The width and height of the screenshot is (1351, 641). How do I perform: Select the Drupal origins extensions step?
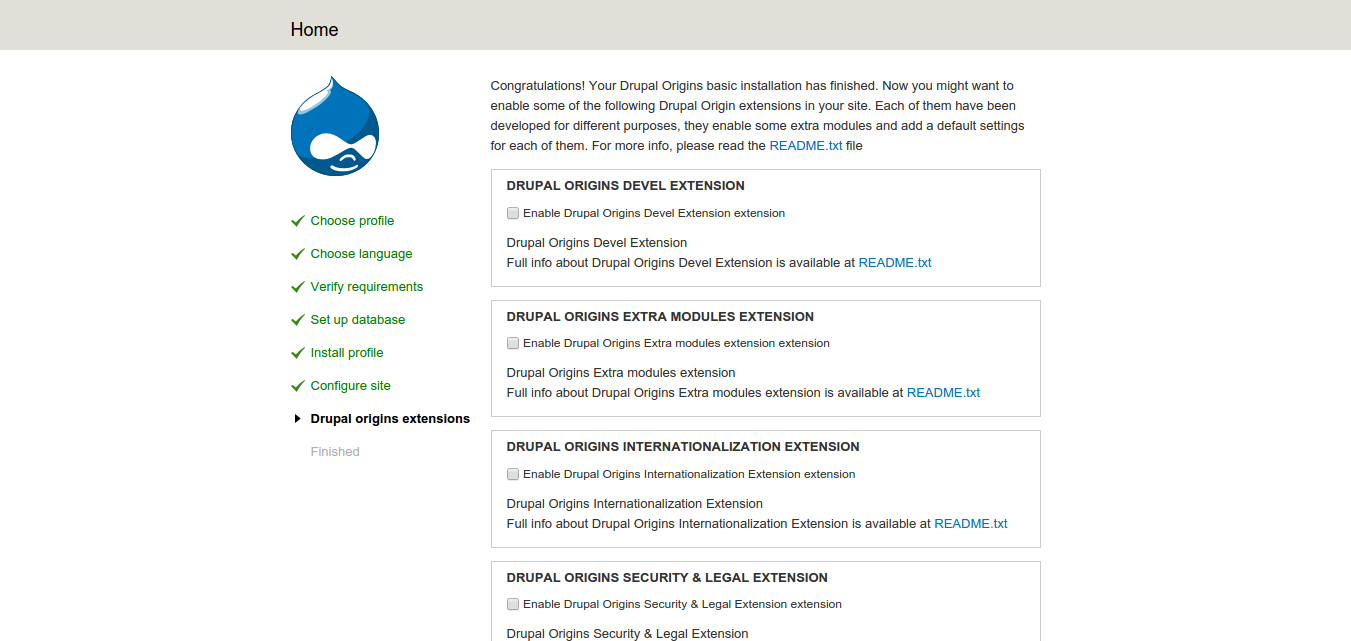pyautogui.click(x=390, y=418)
